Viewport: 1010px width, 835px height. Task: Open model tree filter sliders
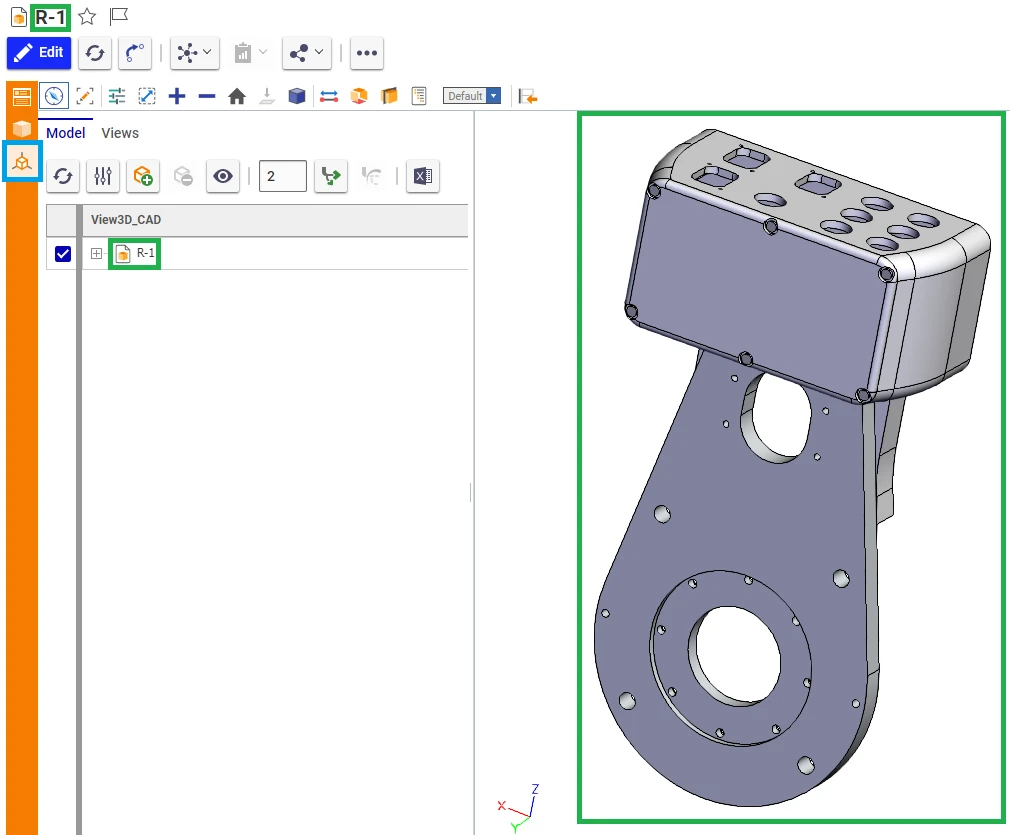point(103,176)
